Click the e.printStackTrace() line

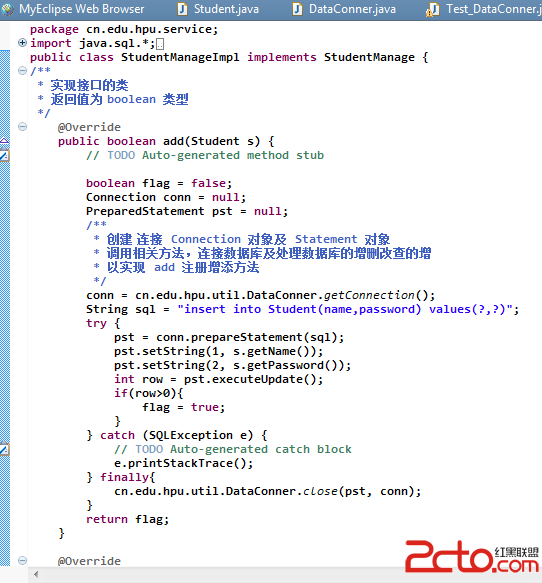point(183,463)
